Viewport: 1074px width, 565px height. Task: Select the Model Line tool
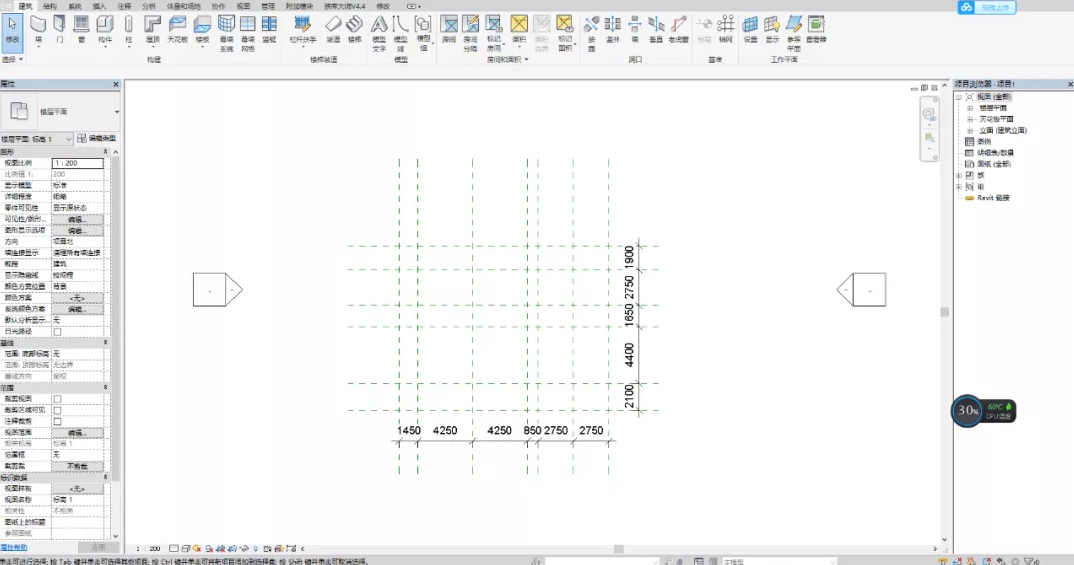(401, 32)
